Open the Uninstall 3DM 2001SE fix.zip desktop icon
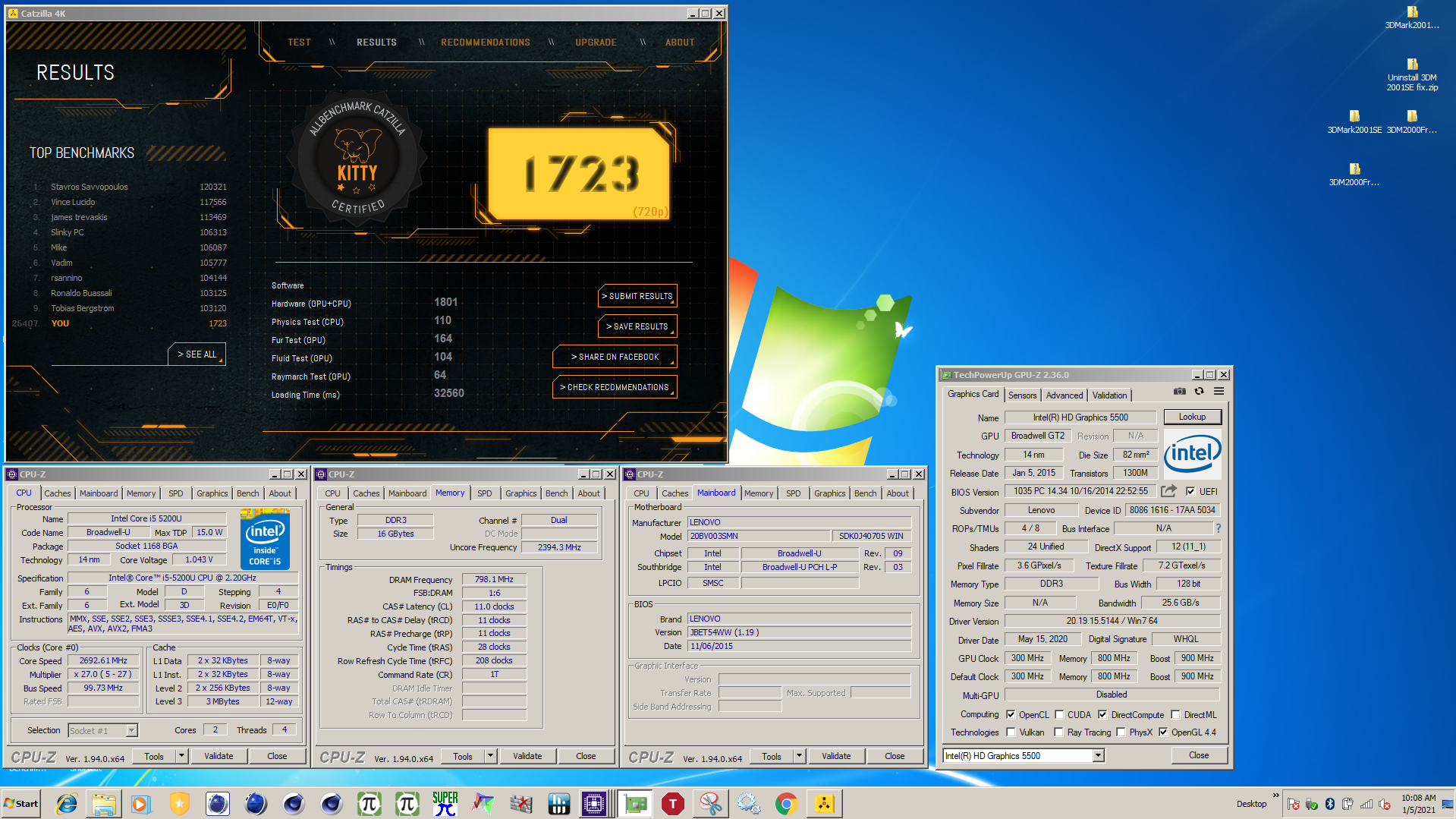This screenshot has height=819, width=1456. (1412, 75)
